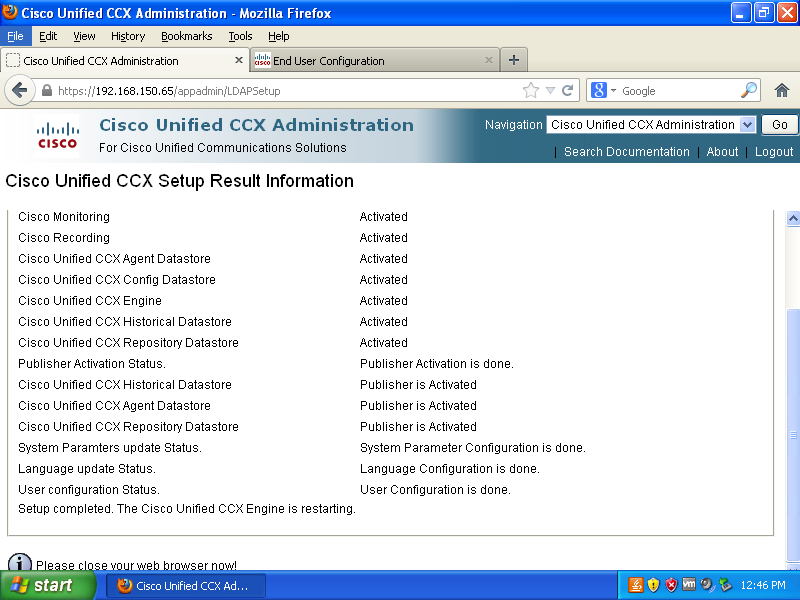This screenshot has height=600, width=800.
Task: Click the padlock site identity icon
Action: [x=46, y=91]
